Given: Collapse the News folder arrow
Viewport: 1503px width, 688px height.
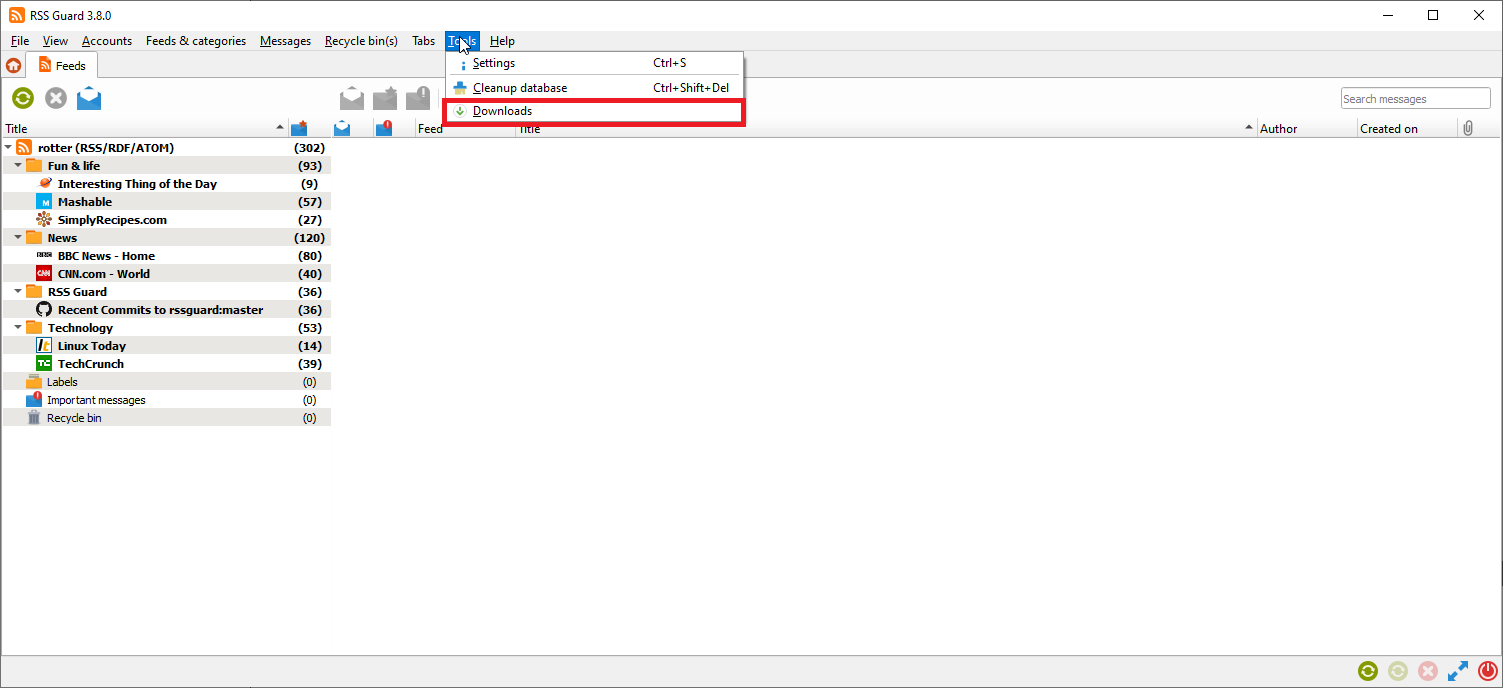Looking at the screenshot, I should point(18,238).
